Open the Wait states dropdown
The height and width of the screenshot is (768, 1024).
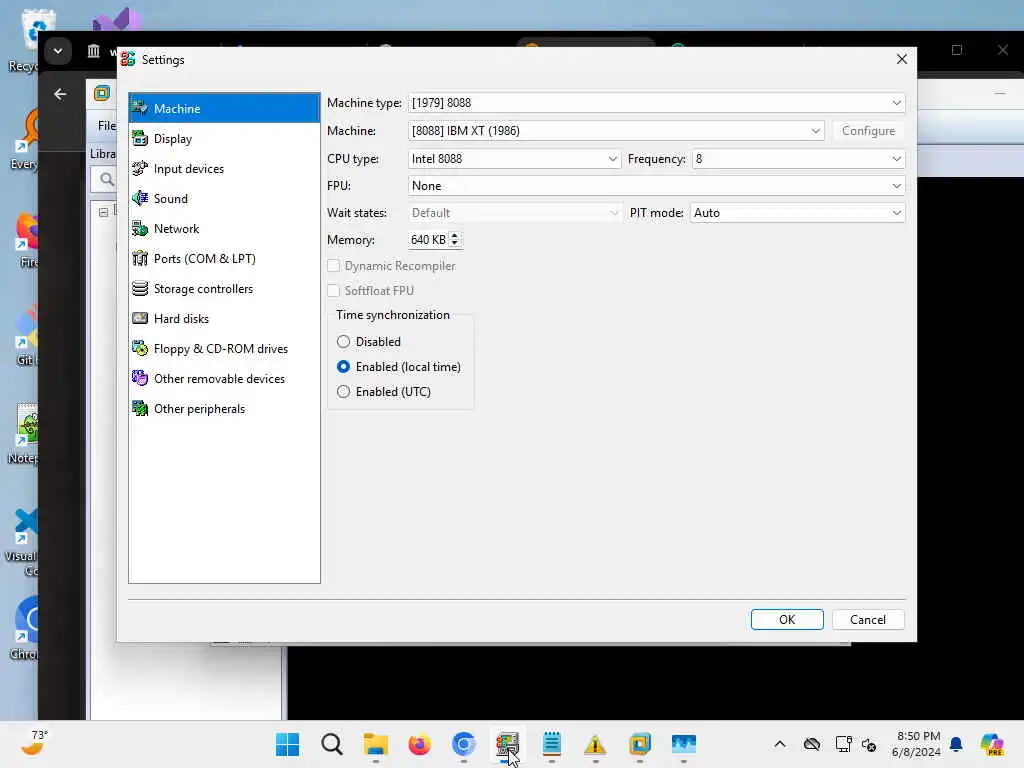click(x=514, y=213)
